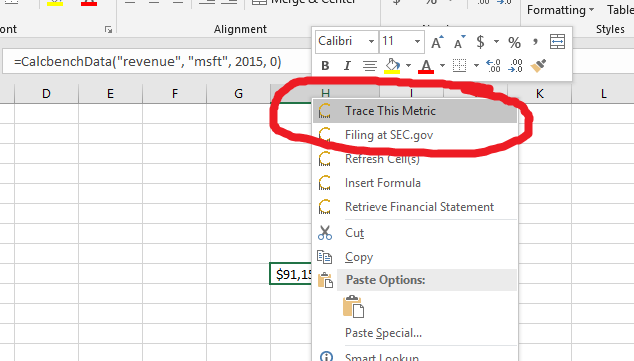Screen dimensions: 634x361
Task: Open Paste Special dialog
Action: pos(415,333)
